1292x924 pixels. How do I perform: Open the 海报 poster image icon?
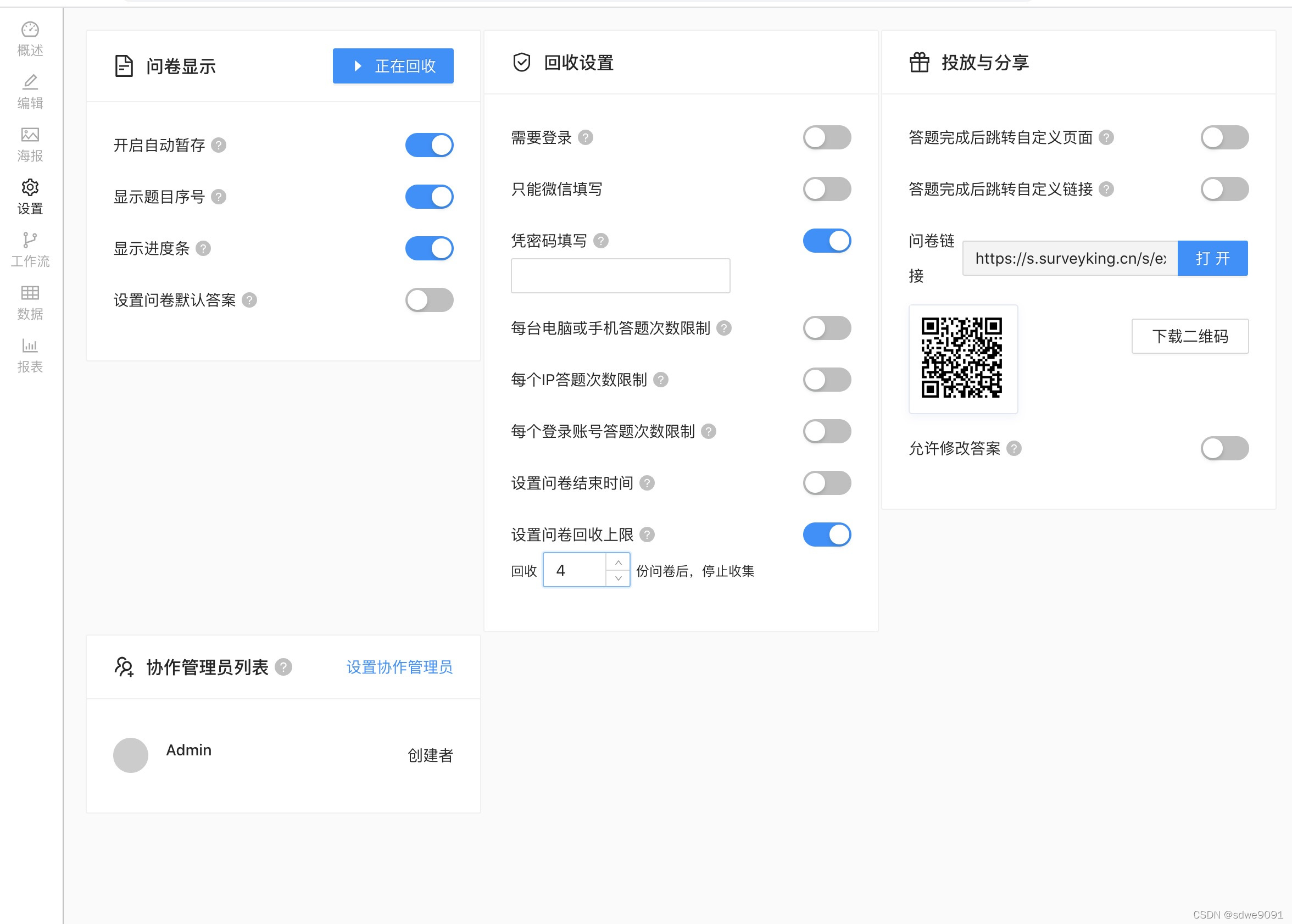(x=30, y=135)
